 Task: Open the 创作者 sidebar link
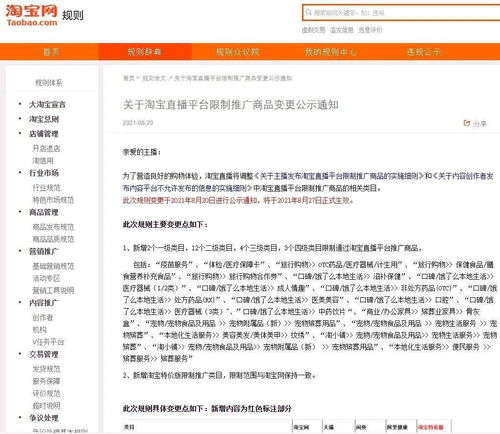(x=43, y=317)
